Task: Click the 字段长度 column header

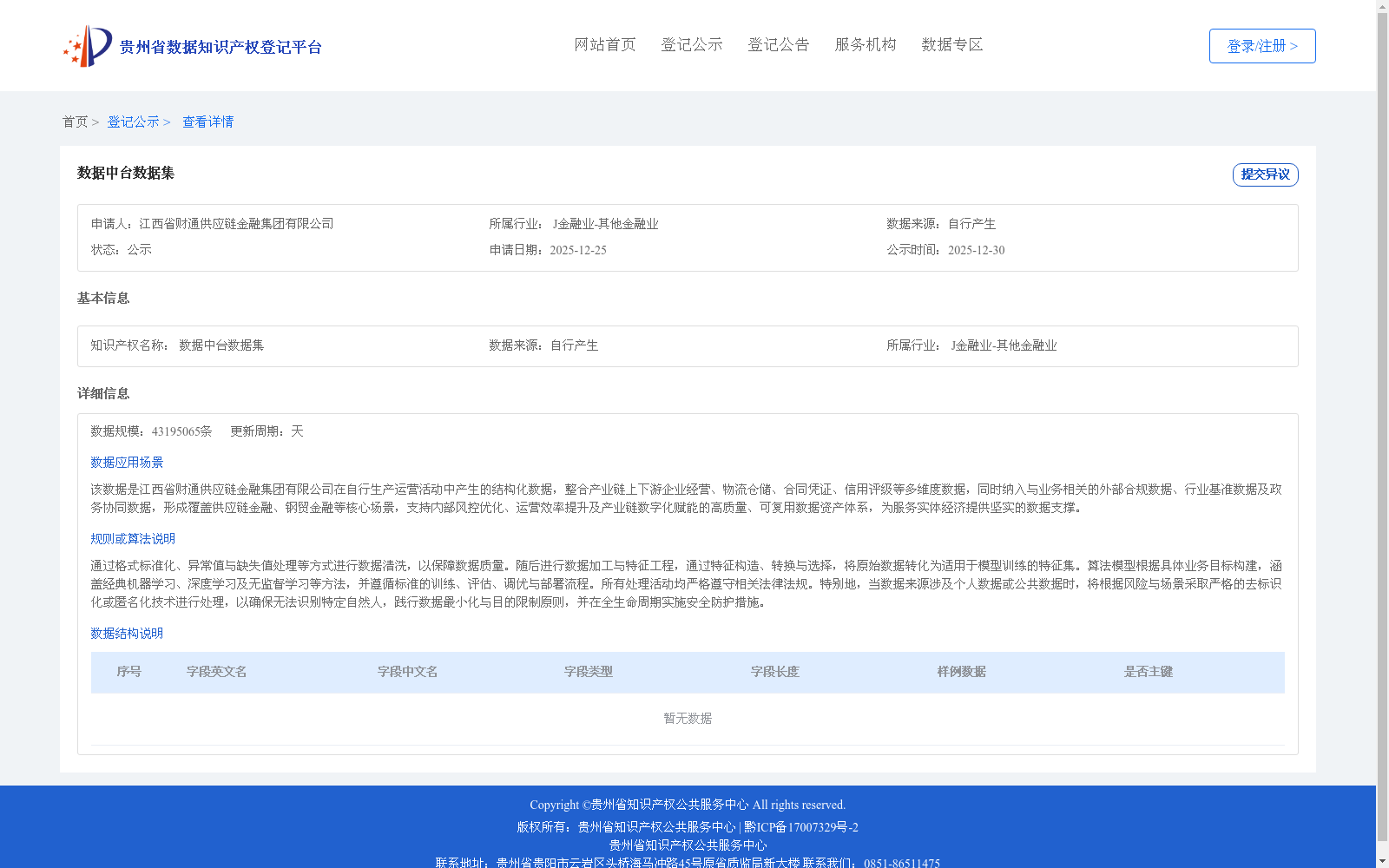Action: pyautogui.click(x=775, y=672)
